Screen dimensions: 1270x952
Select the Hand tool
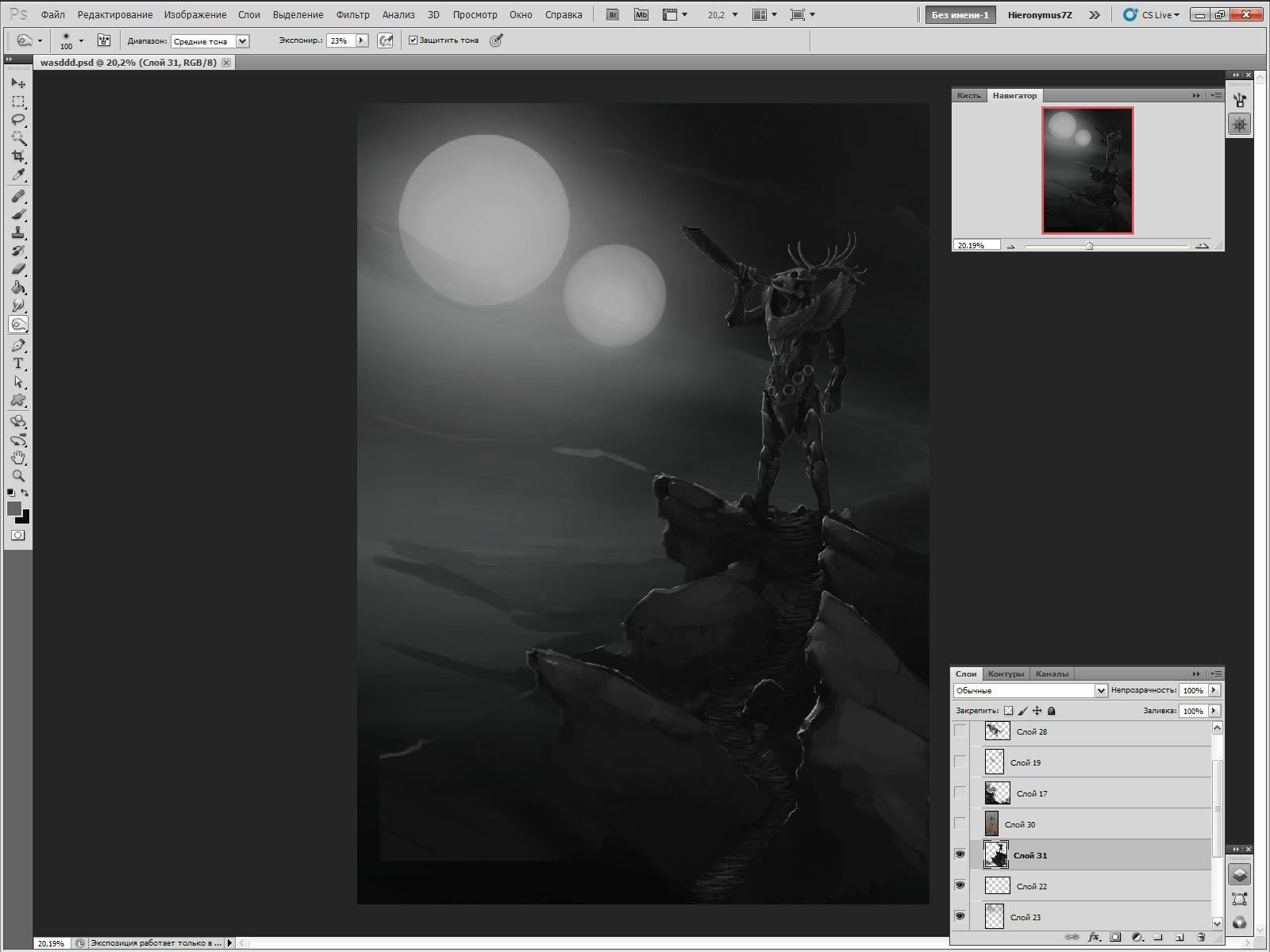click(18, 458)
